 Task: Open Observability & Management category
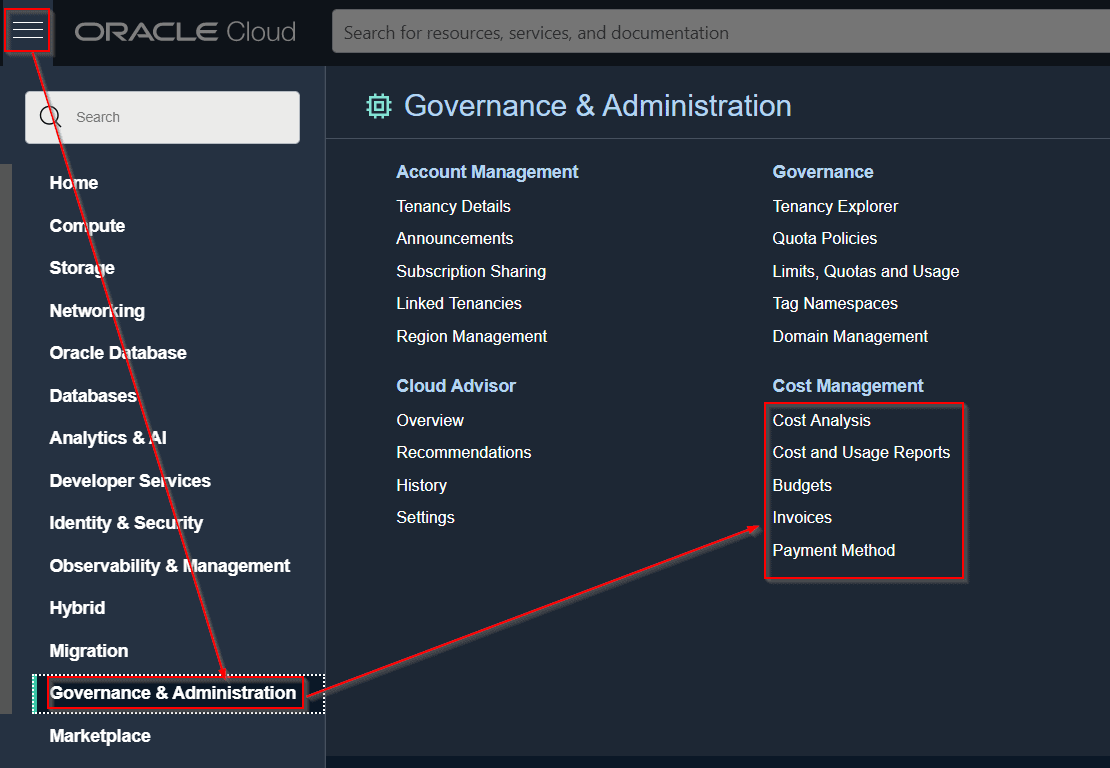pos(170,566)
